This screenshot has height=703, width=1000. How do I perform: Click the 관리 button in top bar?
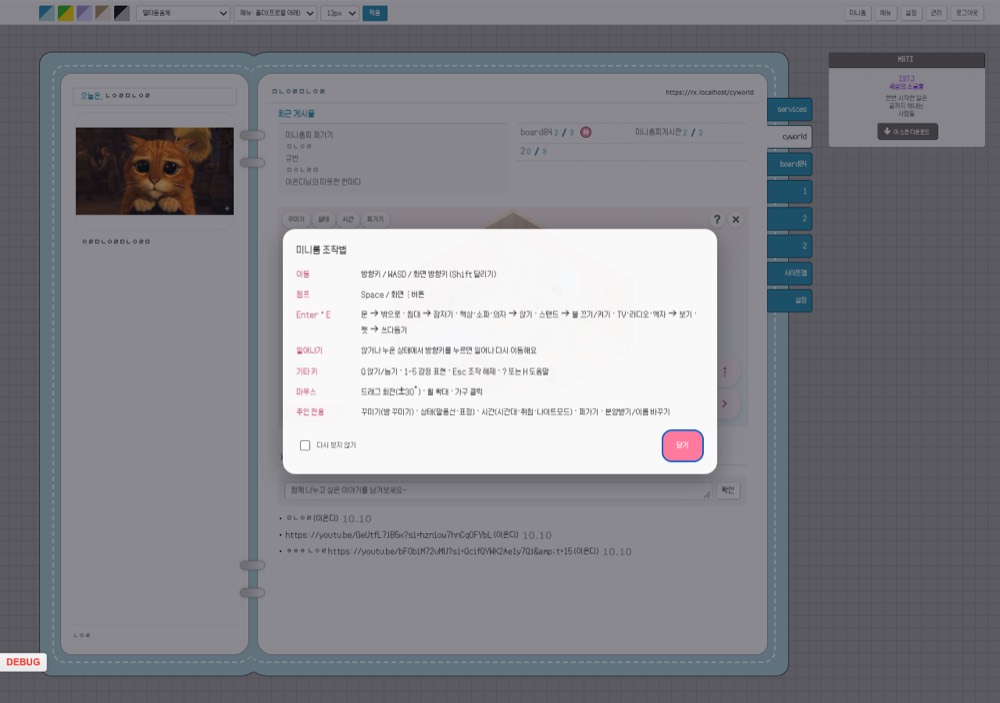pyautogui.click(x=936, y=13)
